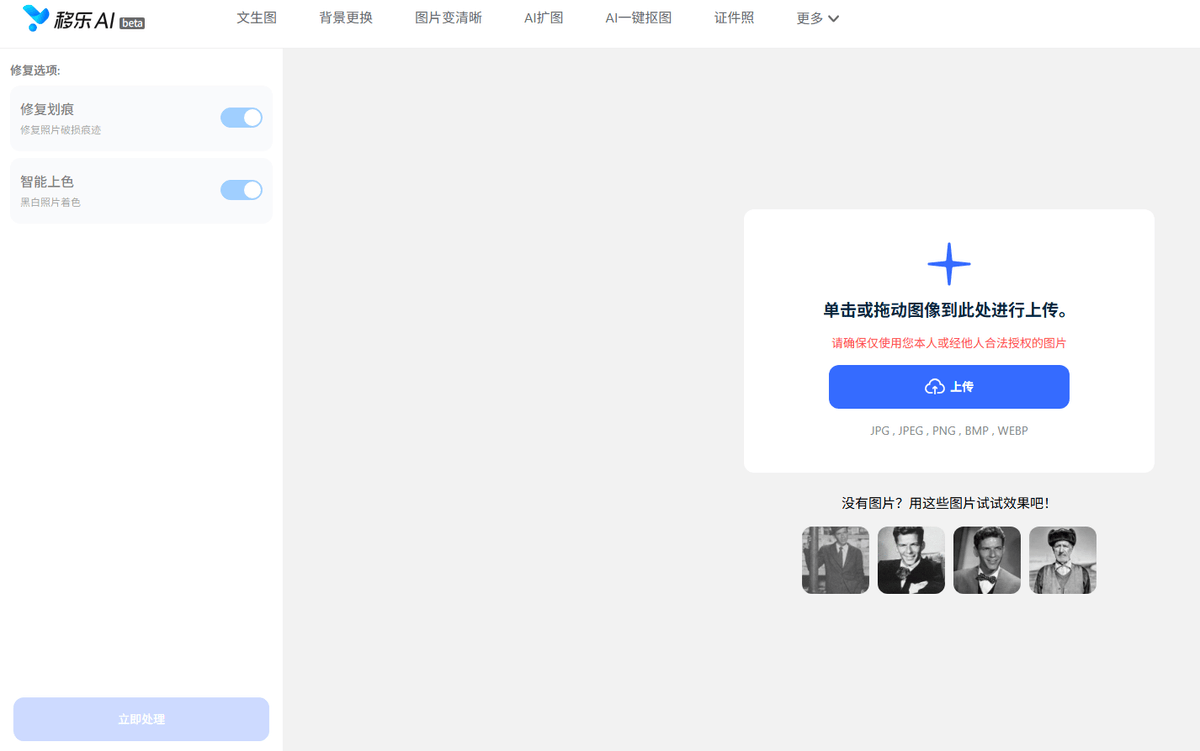Click the beta badge next to logo

[132, 23]
